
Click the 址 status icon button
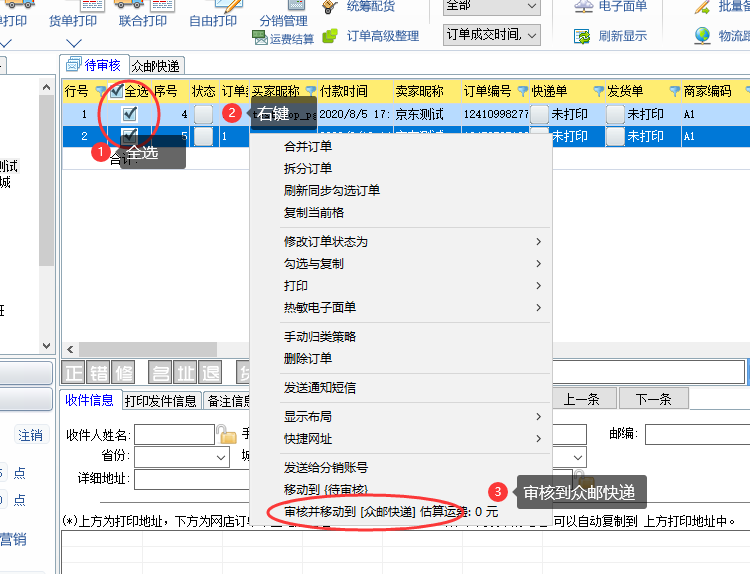186,373
